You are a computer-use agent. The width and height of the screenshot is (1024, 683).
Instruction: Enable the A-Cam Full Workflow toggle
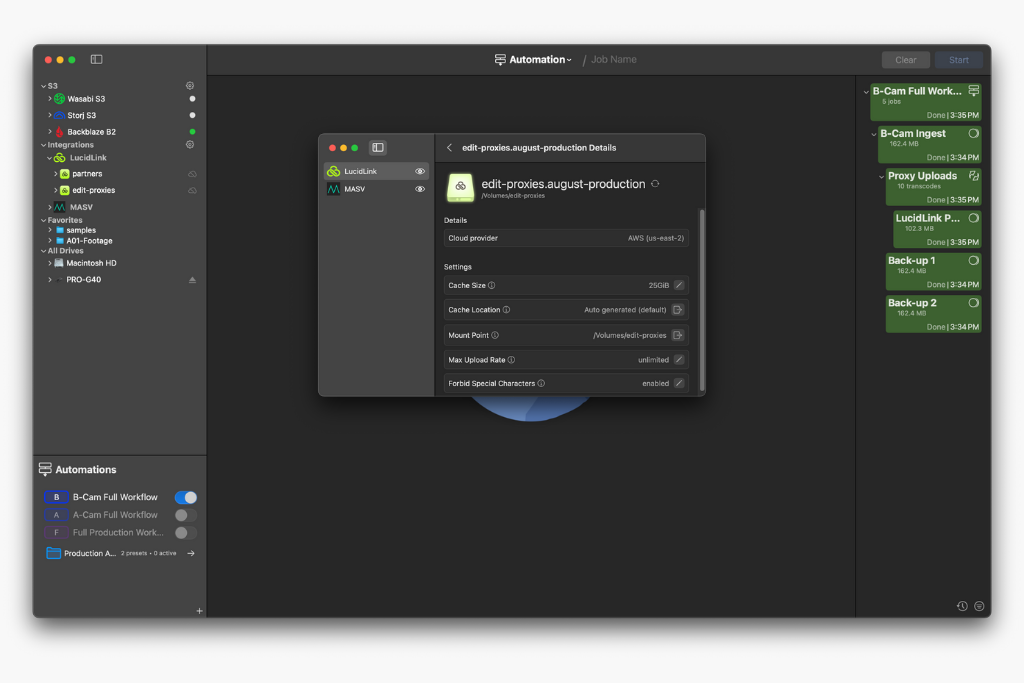pos(186,515)
